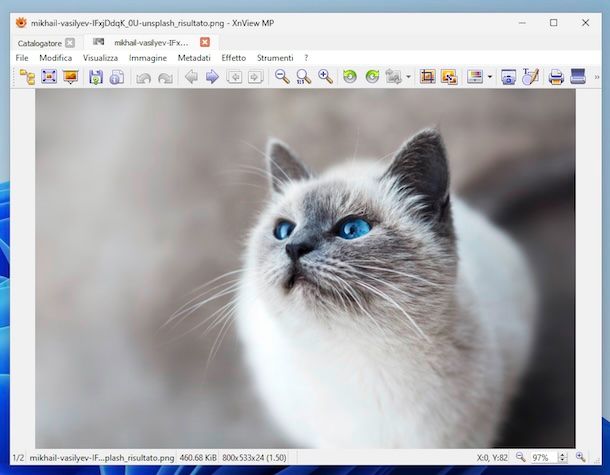Open the File menu
This screenshot has width=610, height=475.
[22, 58]
